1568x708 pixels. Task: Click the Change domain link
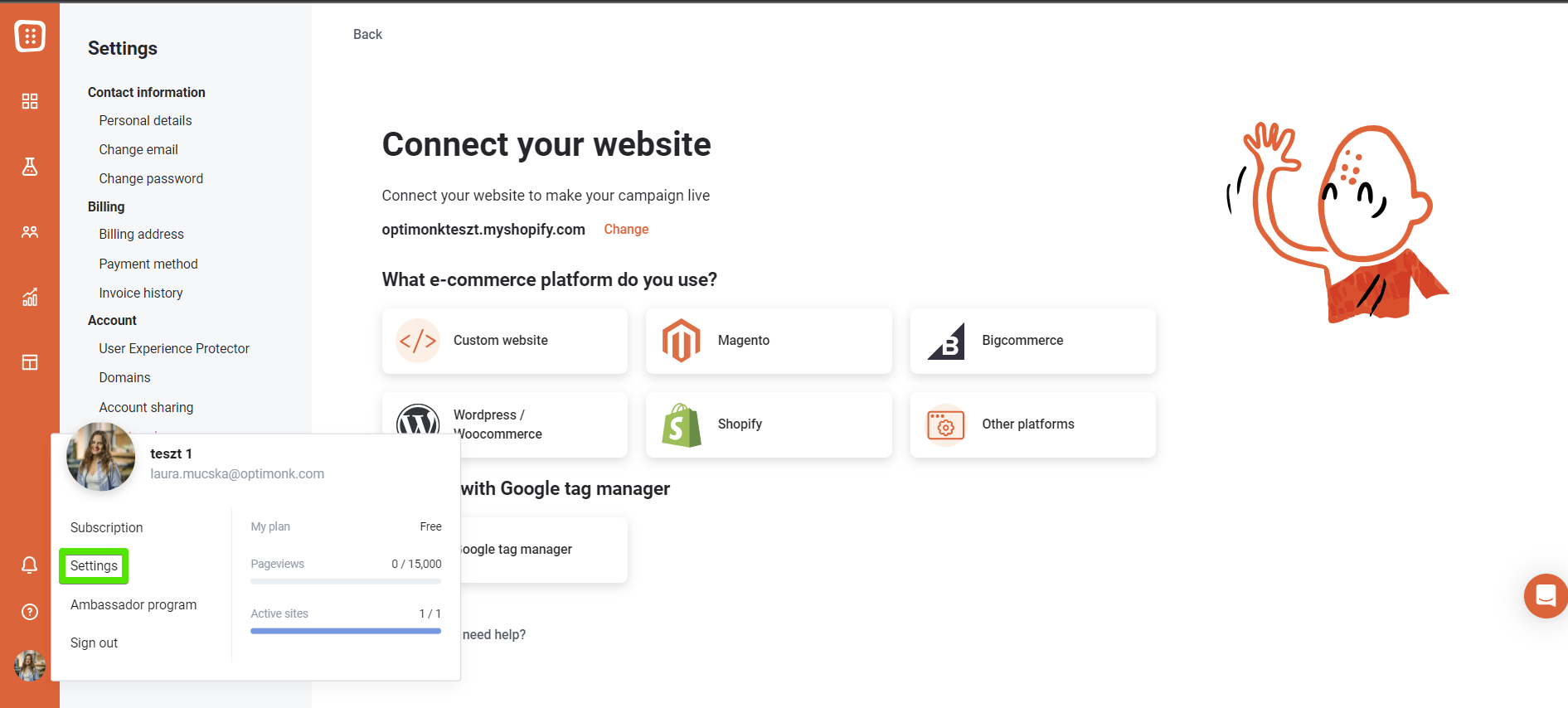point(626,230)
